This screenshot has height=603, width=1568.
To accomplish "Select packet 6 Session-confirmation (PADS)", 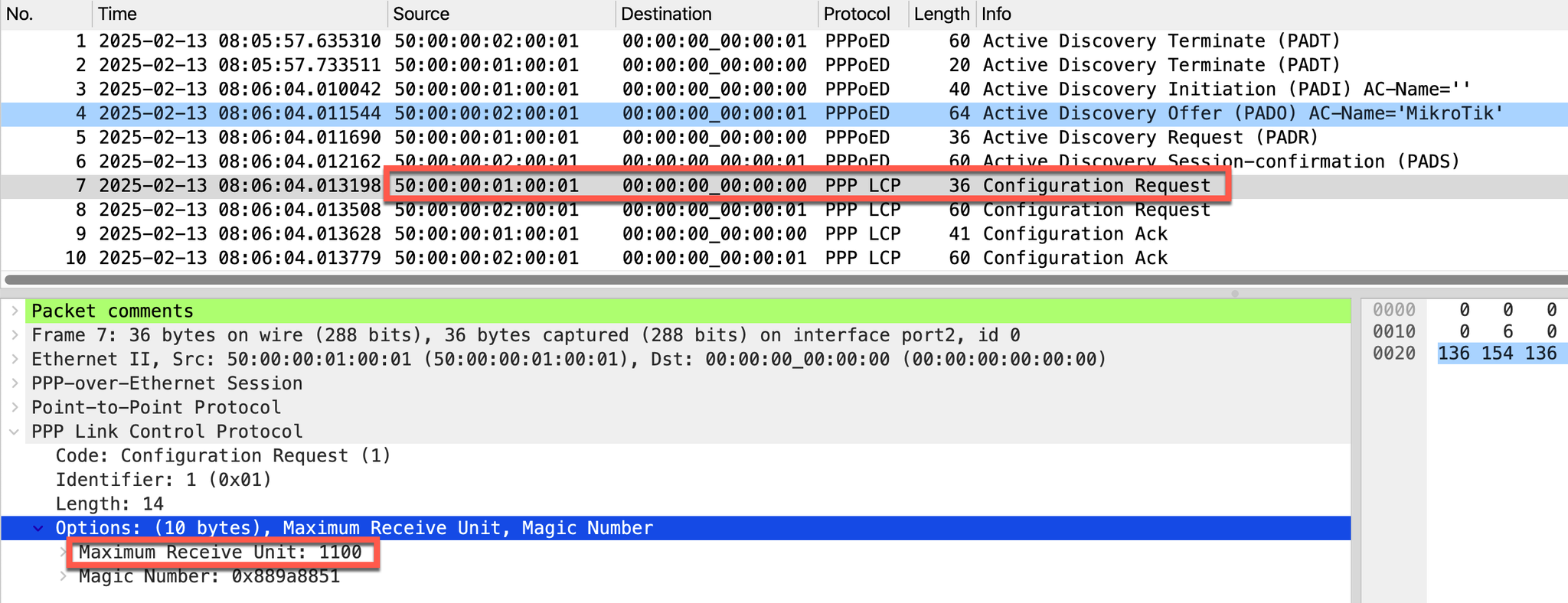I will tap(784, 161).
